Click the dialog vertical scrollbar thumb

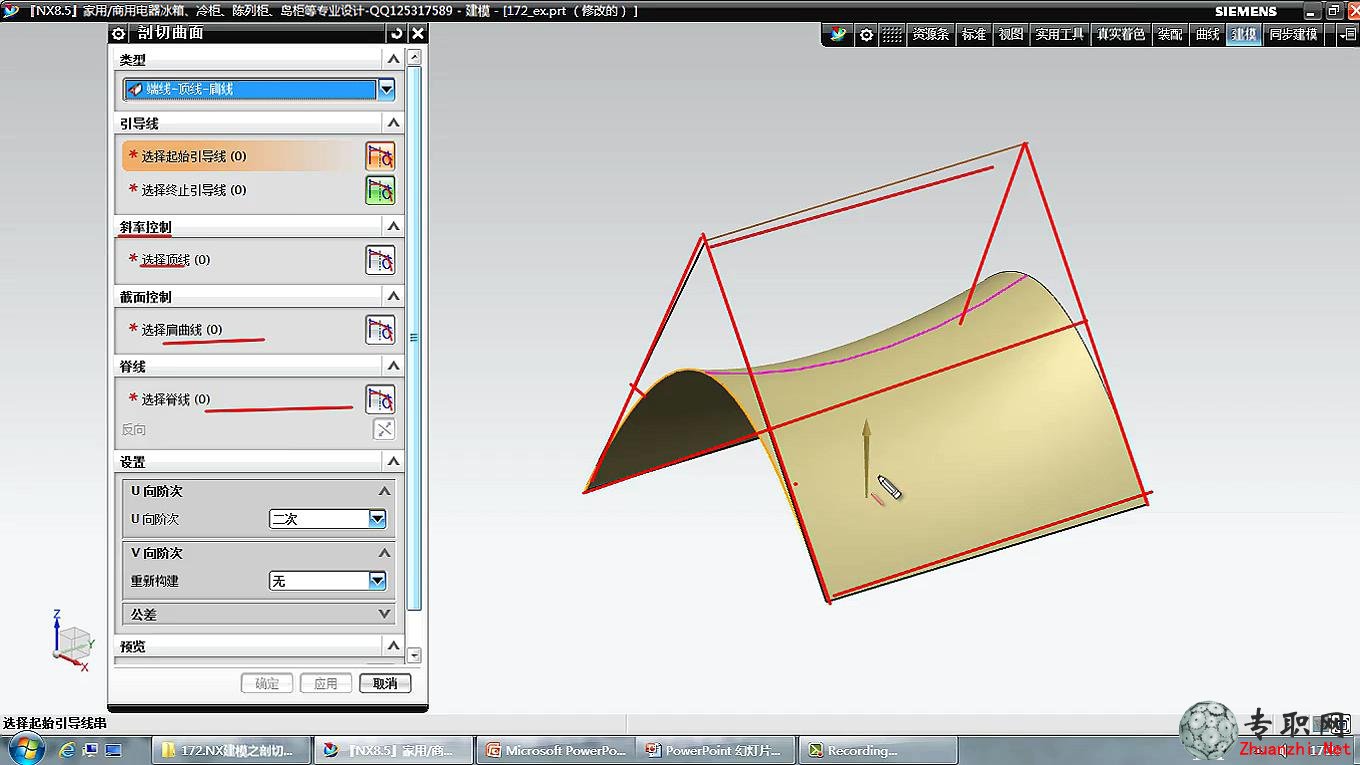pos(414,338)
